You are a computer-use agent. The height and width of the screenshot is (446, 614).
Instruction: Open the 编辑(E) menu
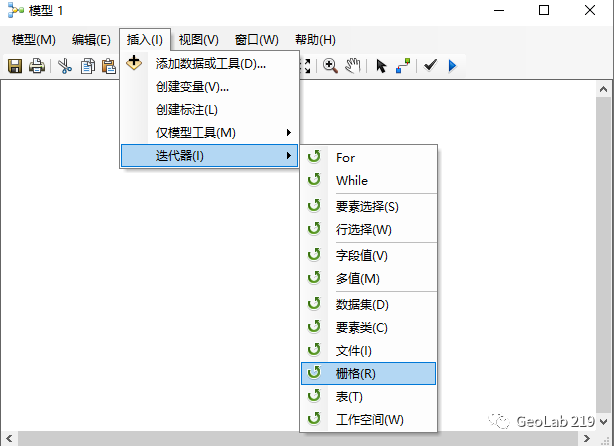[x=91, y=40]
